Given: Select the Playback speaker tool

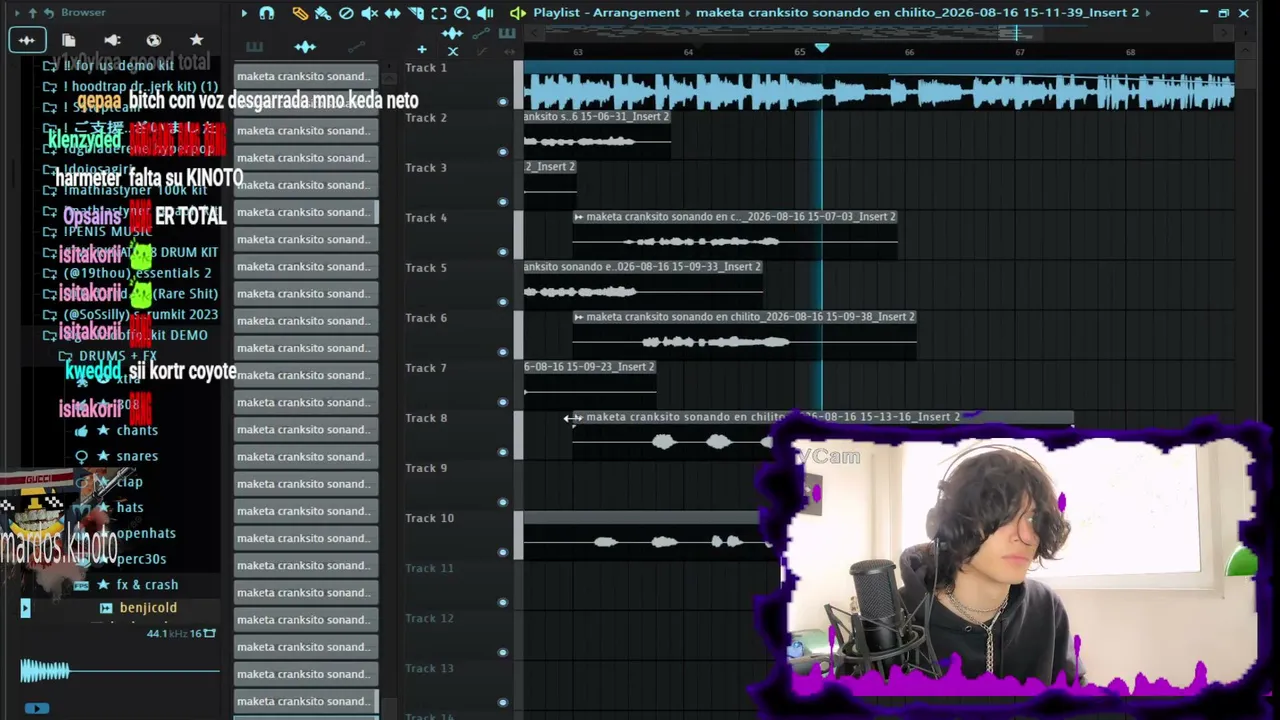Looking at the screenshot, I should 485,13.
